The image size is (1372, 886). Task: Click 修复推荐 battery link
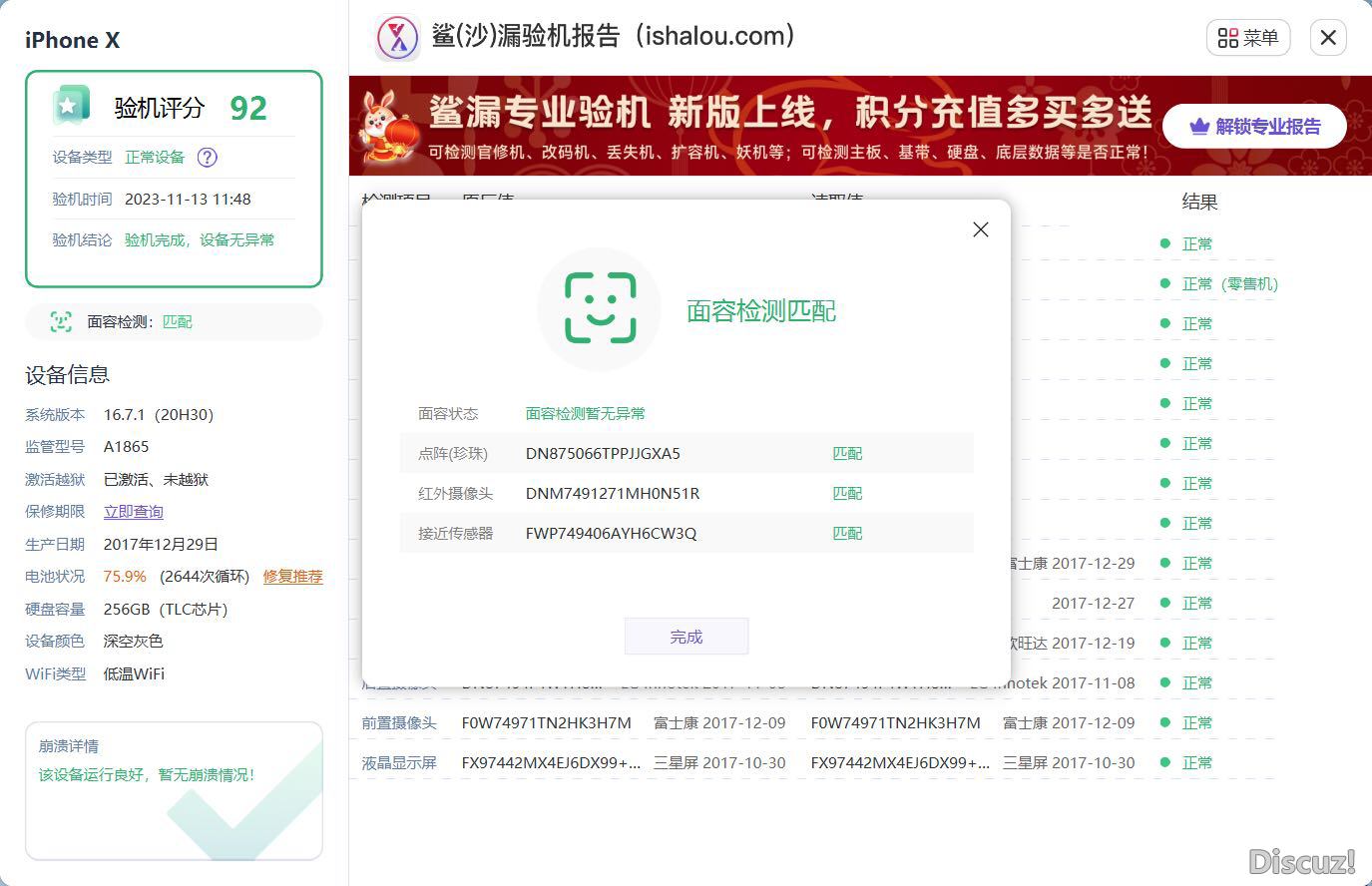(x=292, y=577)
